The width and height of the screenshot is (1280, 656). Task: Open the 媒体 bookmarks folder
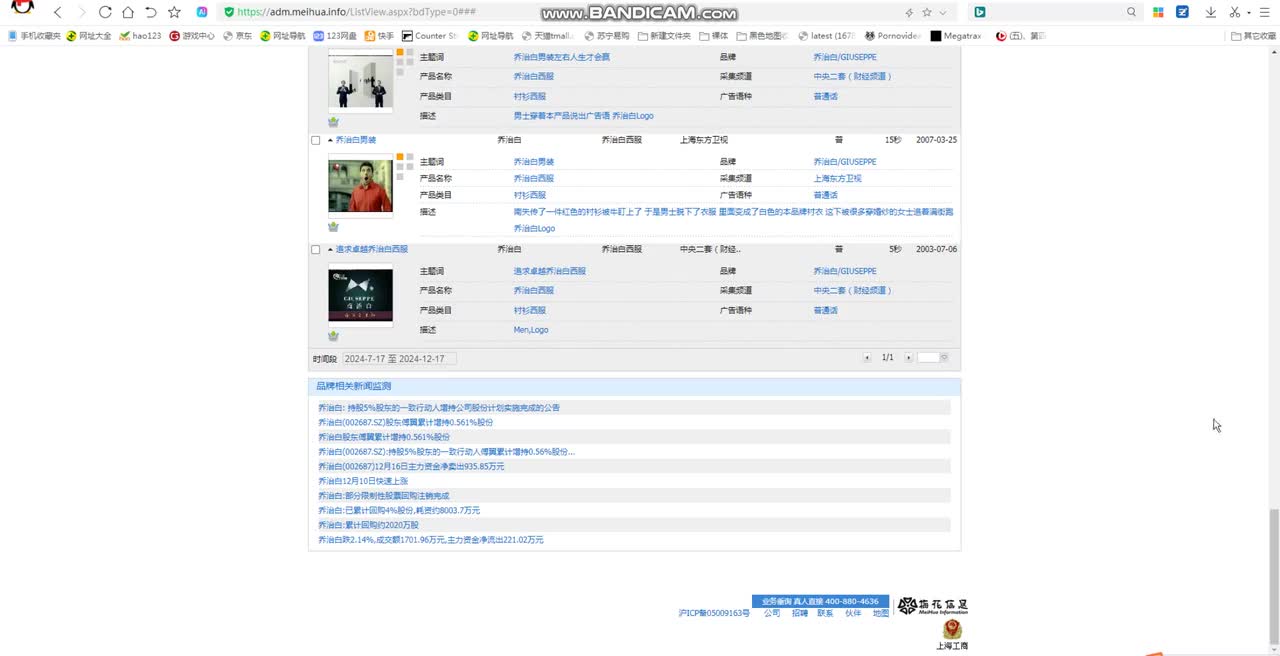tap(713, 36)
